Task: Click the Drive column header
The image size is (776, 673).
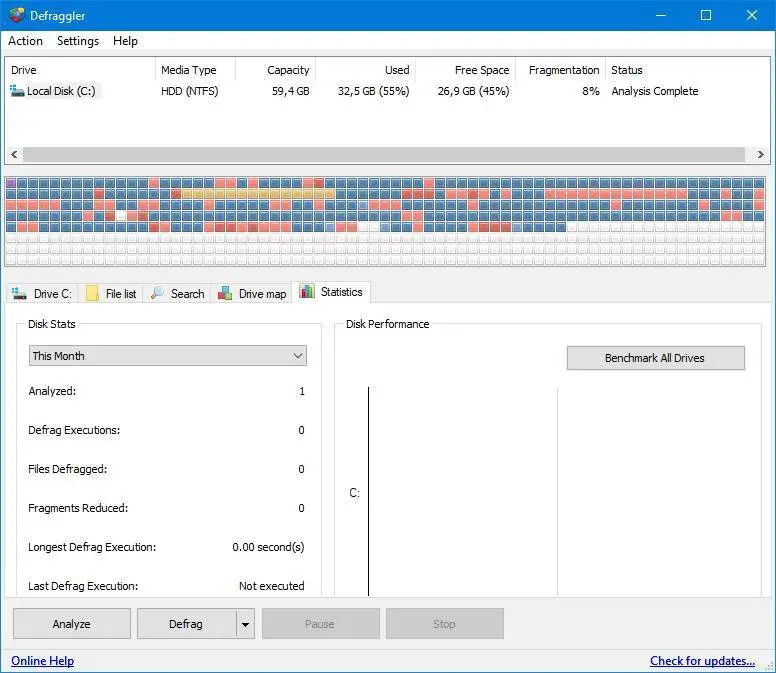Action: tap(81, 70)
